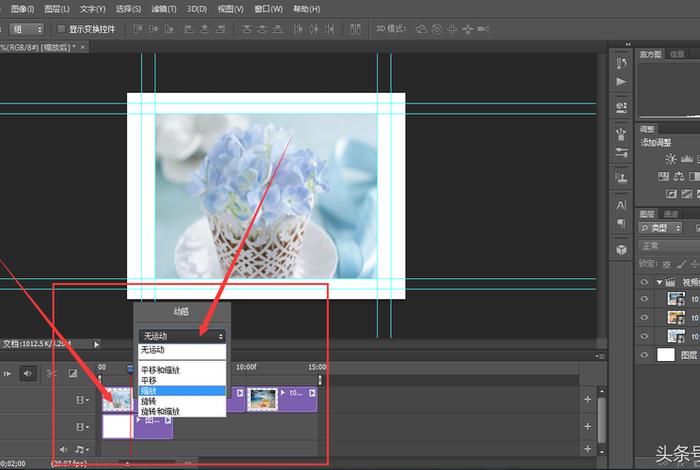Click the distribute left edges icon
This screenshot has height=470, width=700.
click(x=298, y=29)
